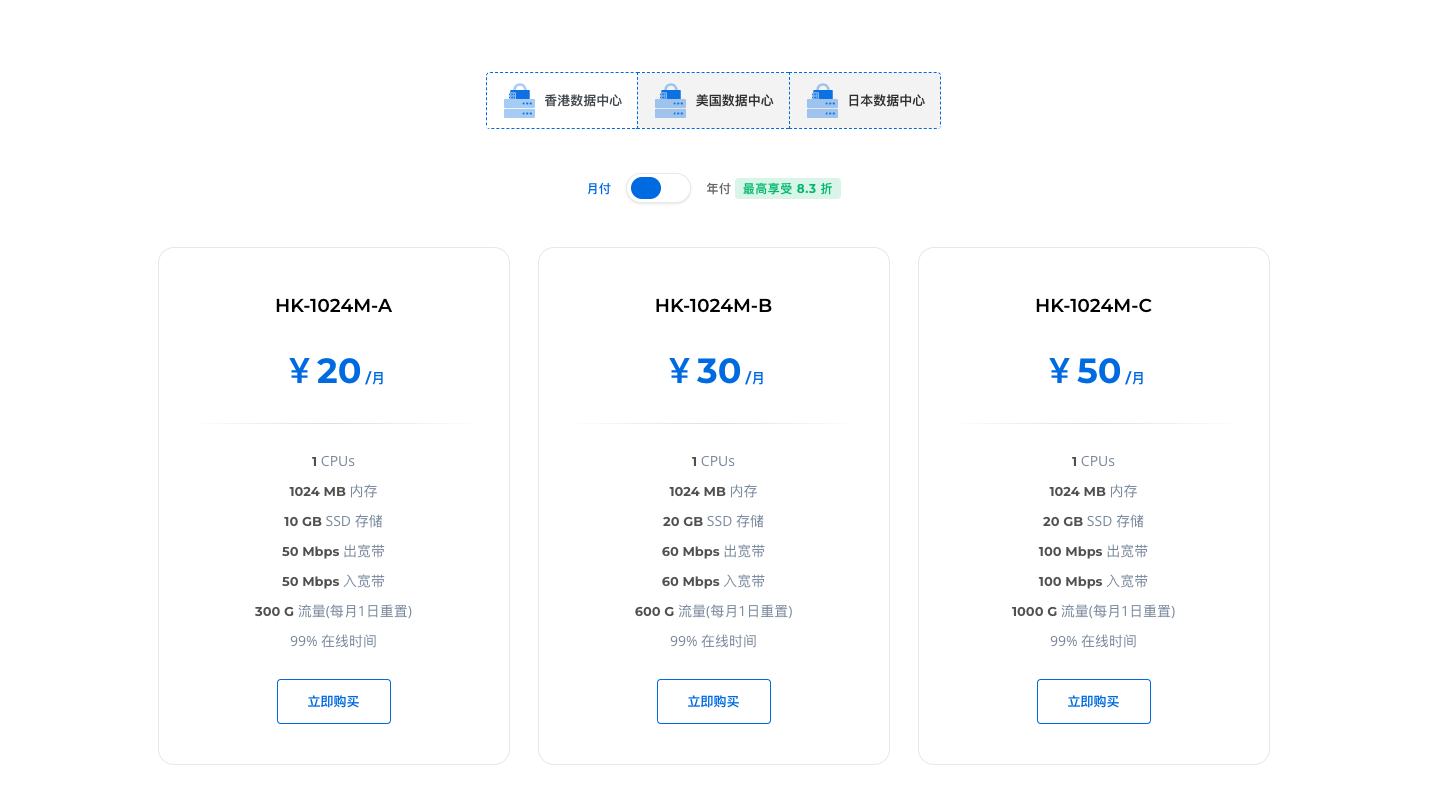Image resolution: width=1440 pixels, height=810 pixels.
Task: Select the 年付 billing label
Action: [x=718, y=189]
